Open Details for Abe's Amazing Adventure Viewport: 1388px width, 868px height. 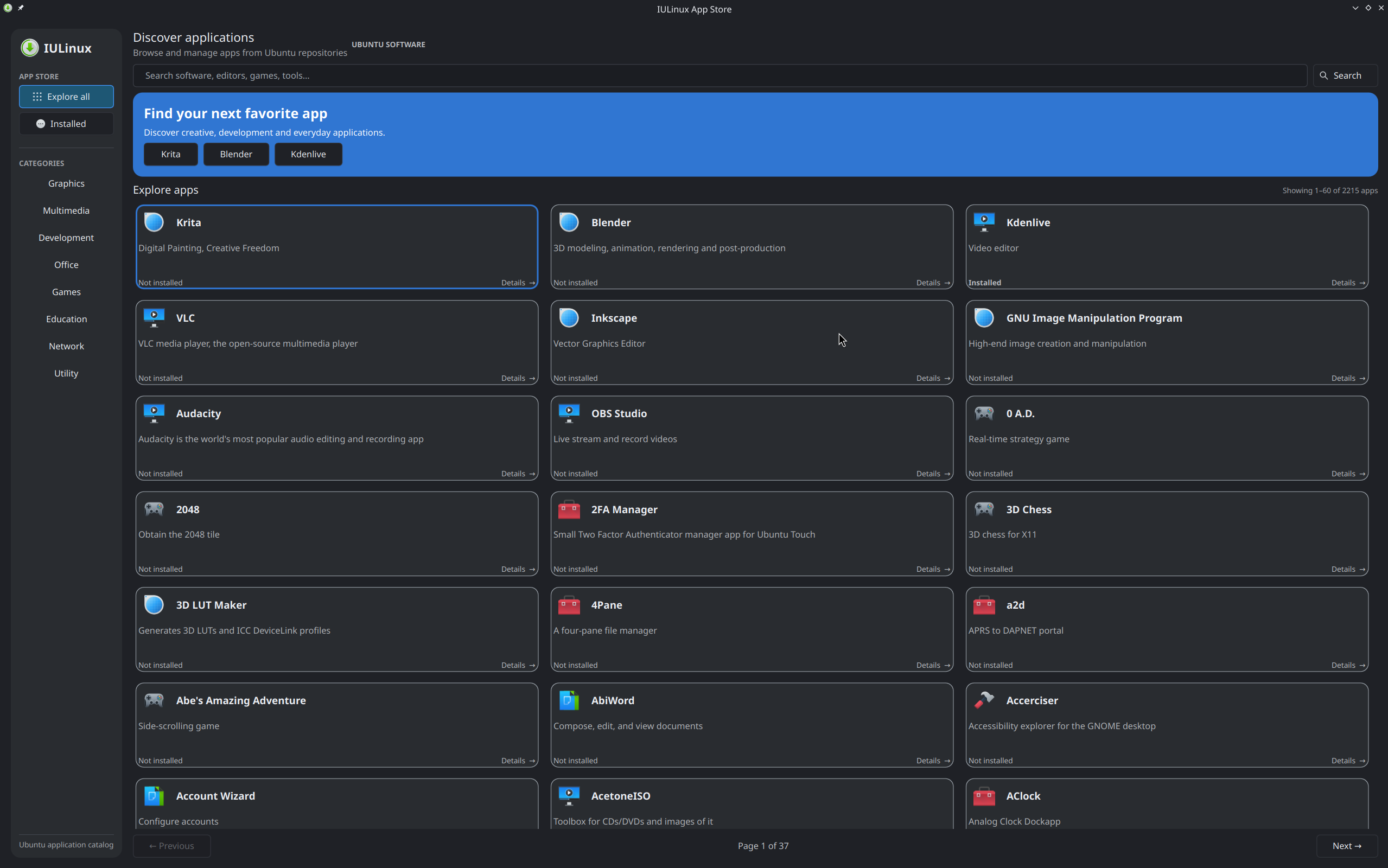(518, 760)
